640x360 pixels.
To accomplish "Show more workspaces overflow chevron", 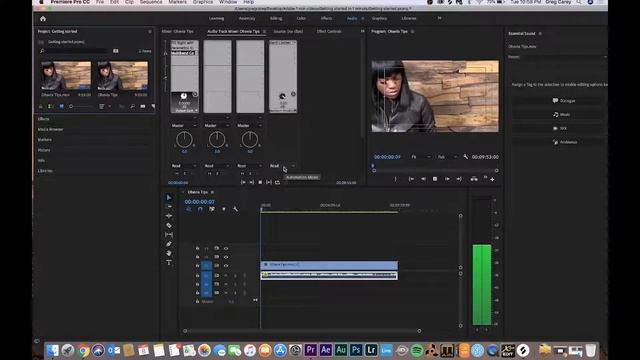I will pos(440,18).
